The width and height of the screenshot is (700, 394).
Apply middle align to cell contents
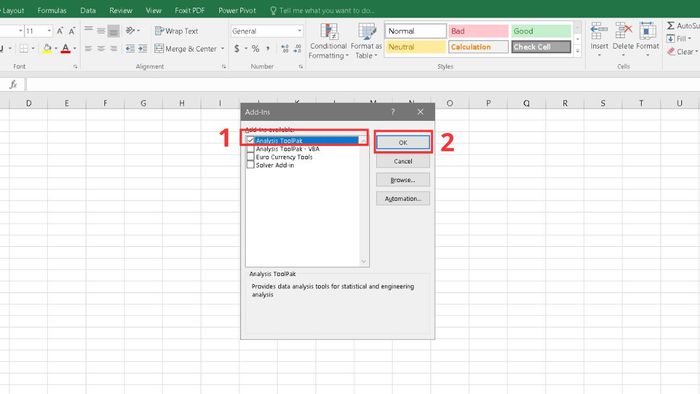101,30
